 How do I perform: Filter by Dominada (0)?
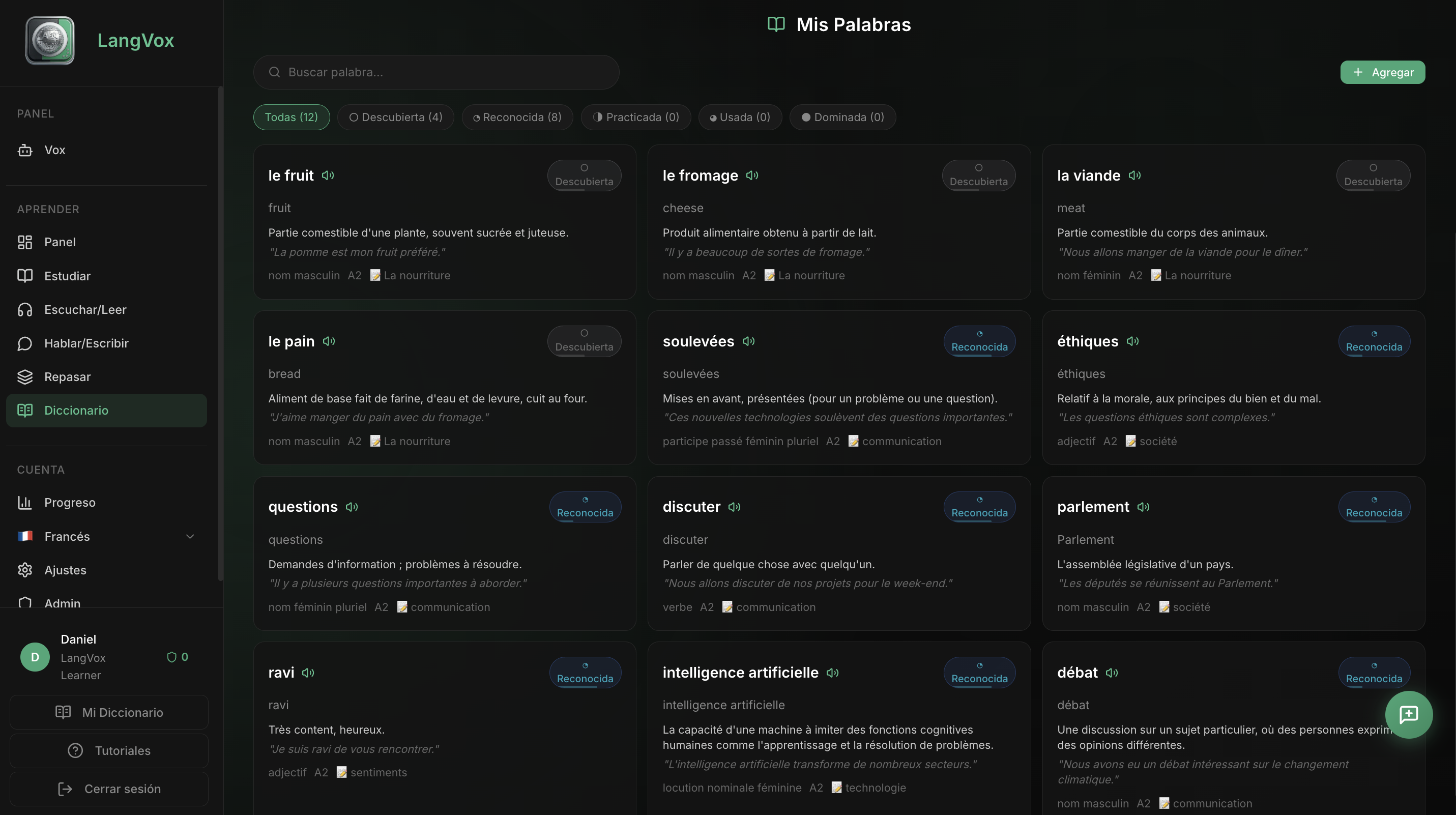pyautogui.click(x=842, y=117)
